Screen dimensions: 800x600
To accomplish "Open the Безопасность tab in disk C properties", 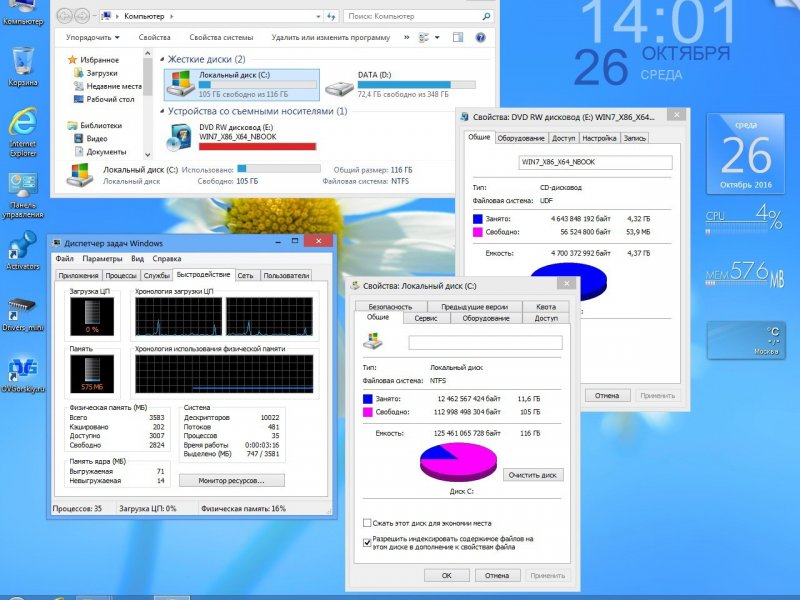I will tap(390, 307).
